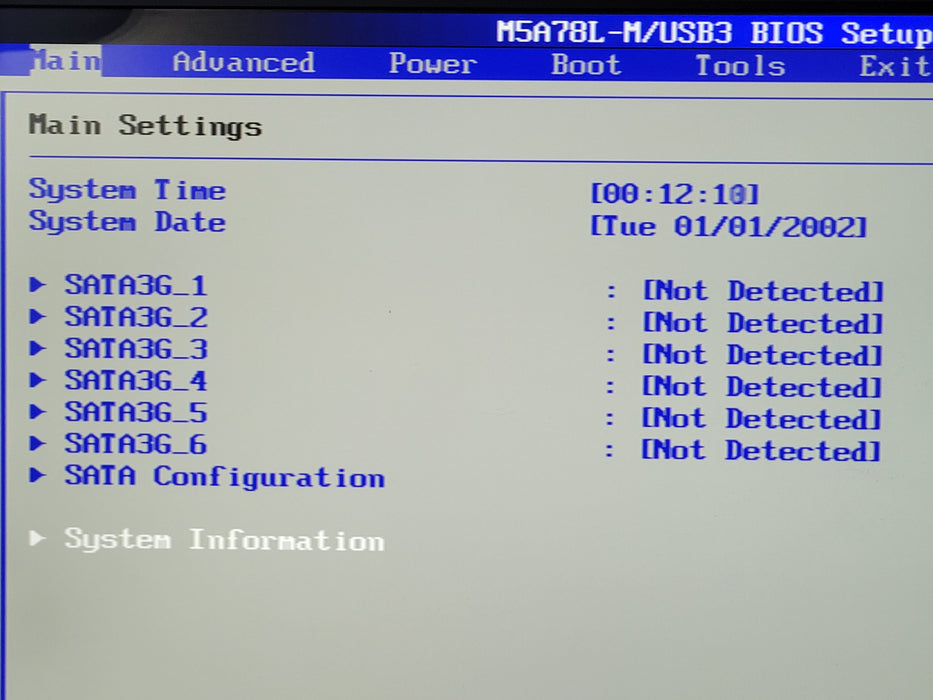
Task: Select the System Date value field
Action: (x=728, y=227)
